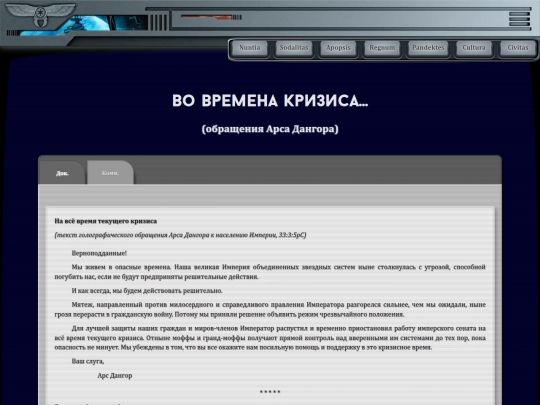Click the subtitle (обращения Арса Дангора)
The width and height of the screenshot is (540, 405).
[270, 129]
